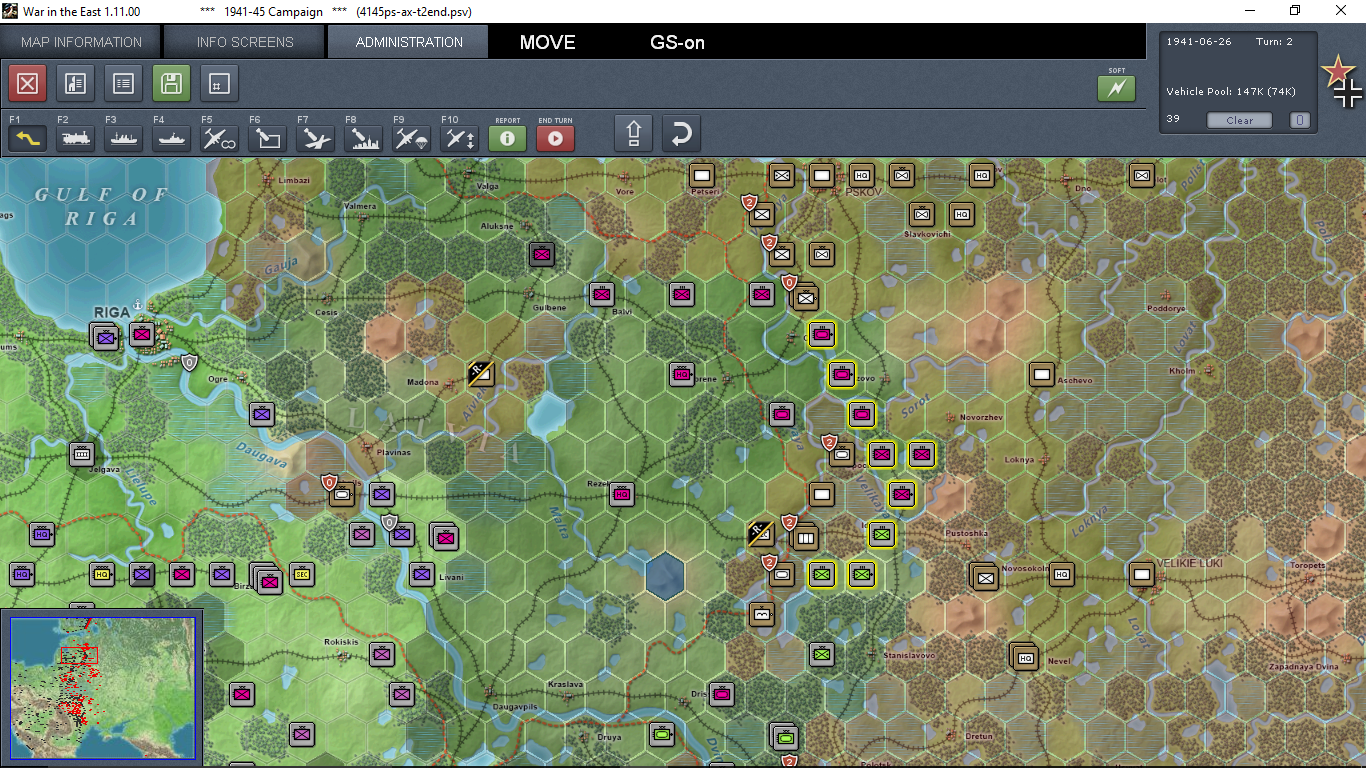
Task: Open the preferences icon next to the red X
Action: coord(75,83)
